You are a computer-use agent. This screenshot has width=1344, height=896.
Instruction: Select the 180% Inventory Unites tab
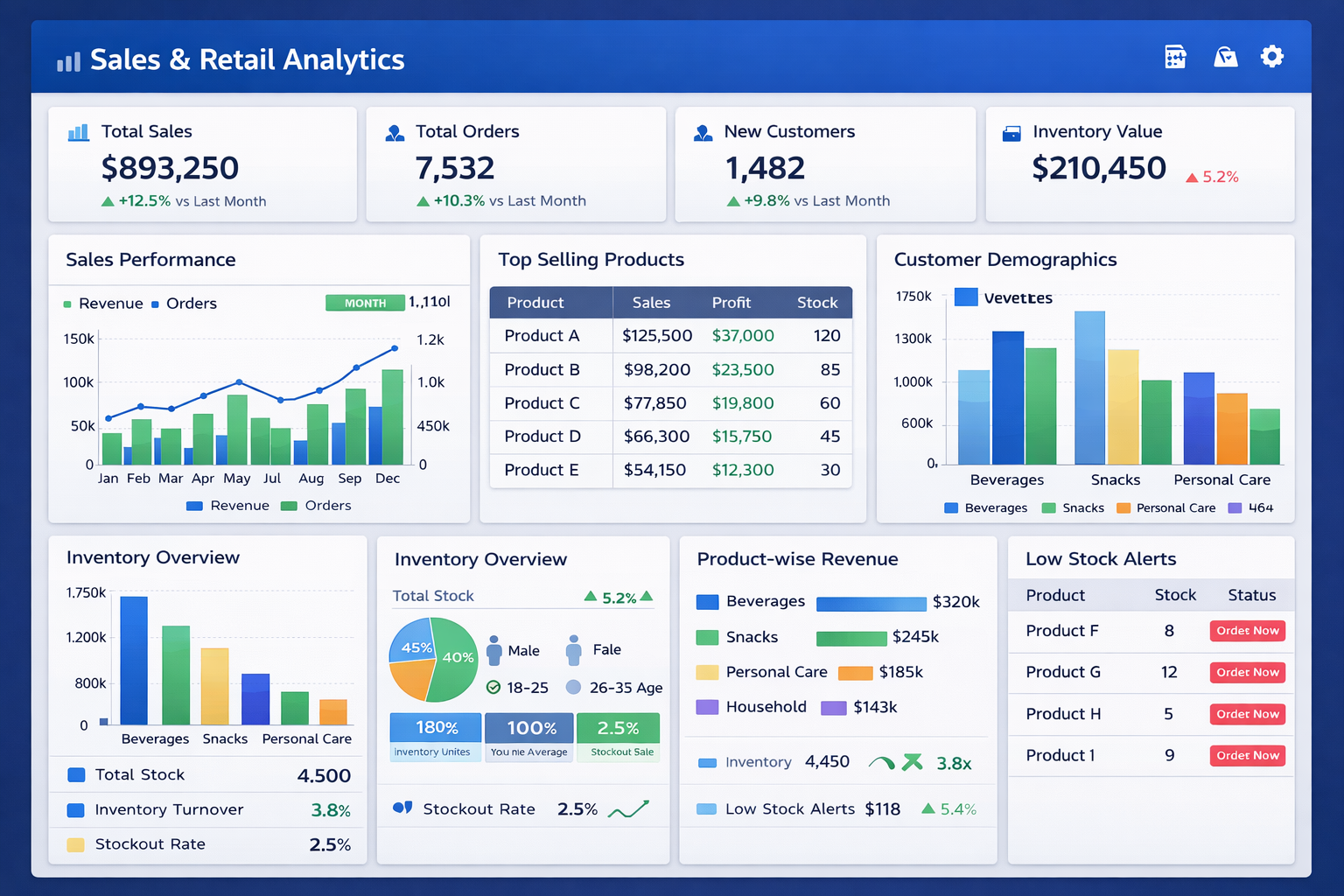coord(435,736)
